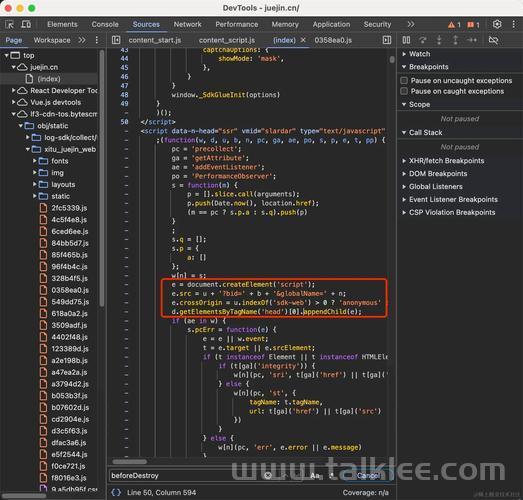Screen dimensions: 523x500
Task: Open the navigator pane three-dot options menu
Action: [97, 40]
